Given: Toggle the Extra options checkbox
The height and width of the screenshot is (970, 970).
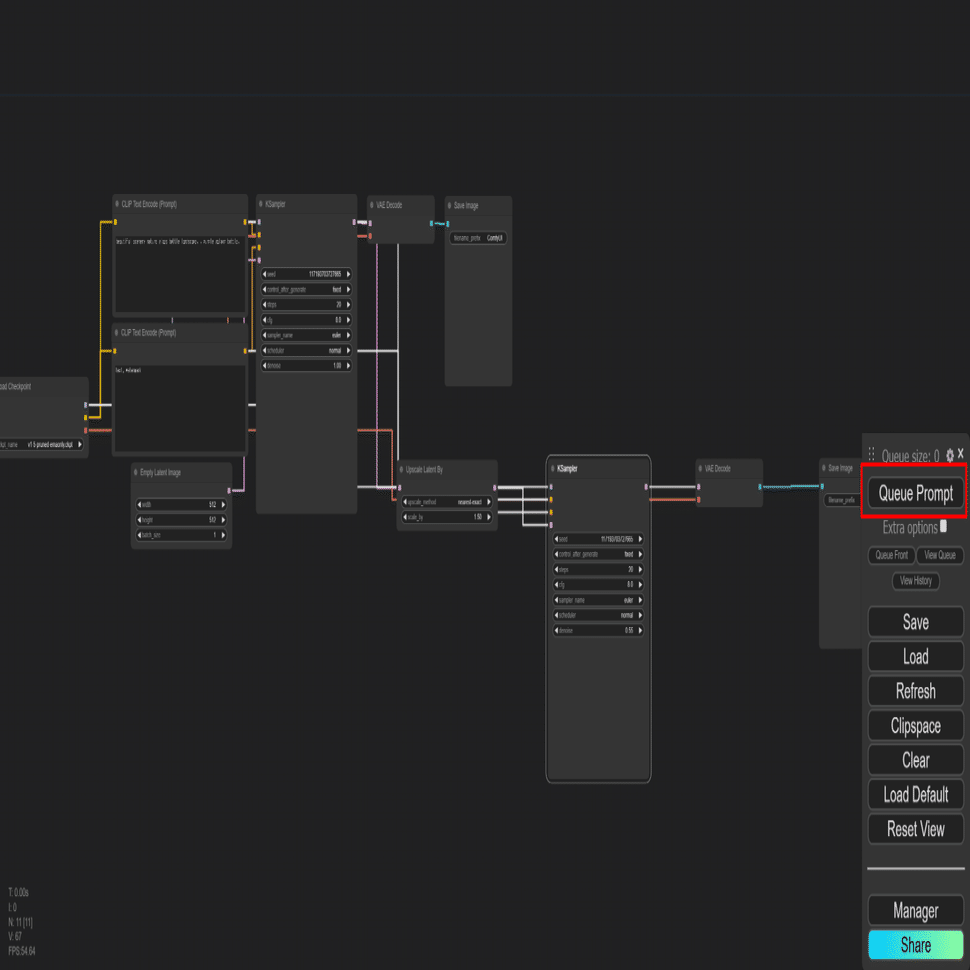Looking at the screenshot, I should click(x=943, y=526).
